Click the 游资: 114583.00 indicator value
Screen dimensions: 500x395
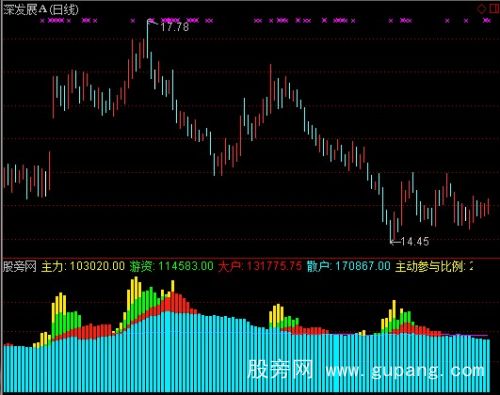pyautogui.click(x=171, y=266)
